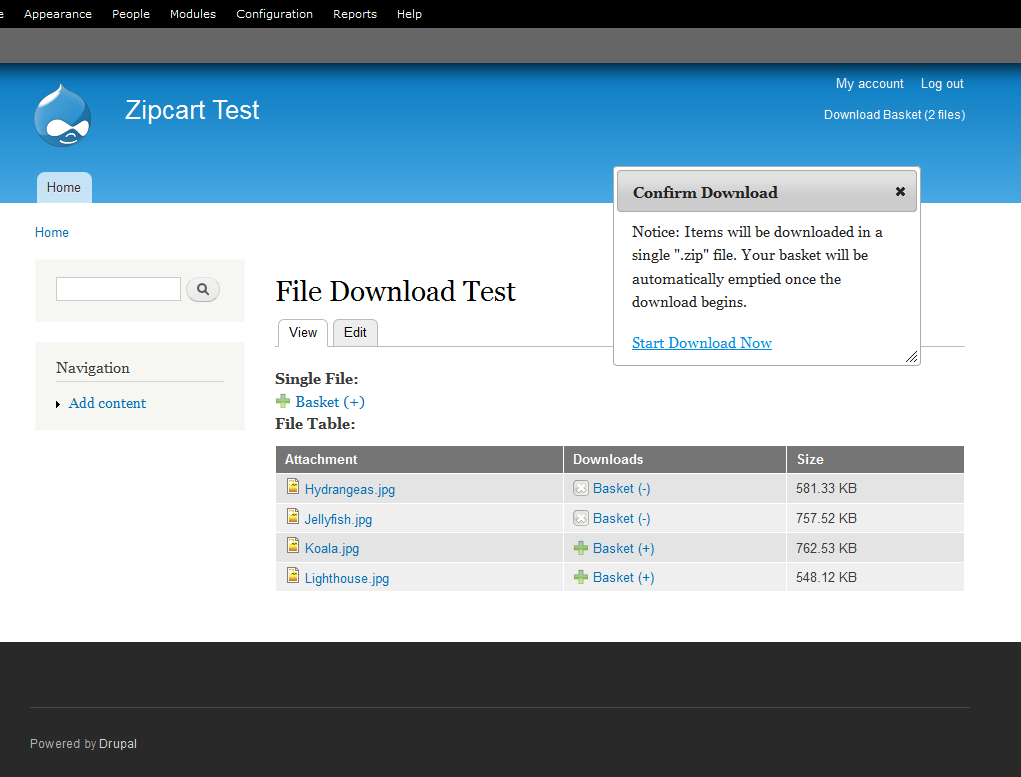Select the Home main menu tab

click(64, 188)
